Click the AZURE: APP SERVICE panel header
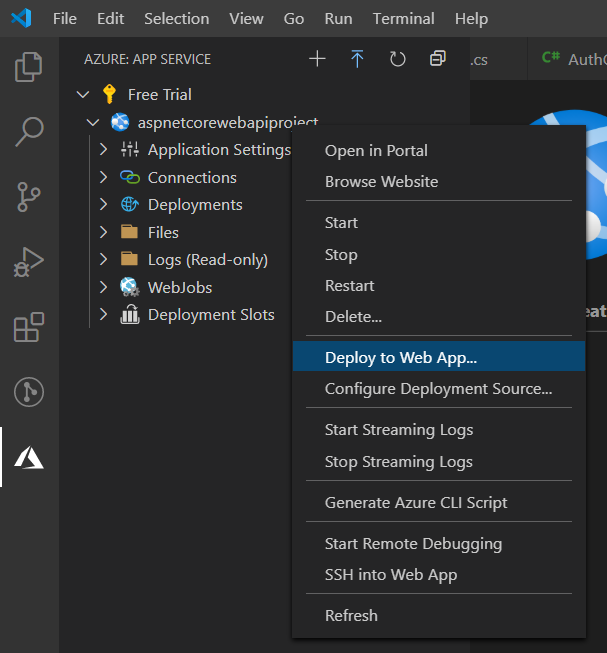This screenshot has height=653, width=607. 147,59
